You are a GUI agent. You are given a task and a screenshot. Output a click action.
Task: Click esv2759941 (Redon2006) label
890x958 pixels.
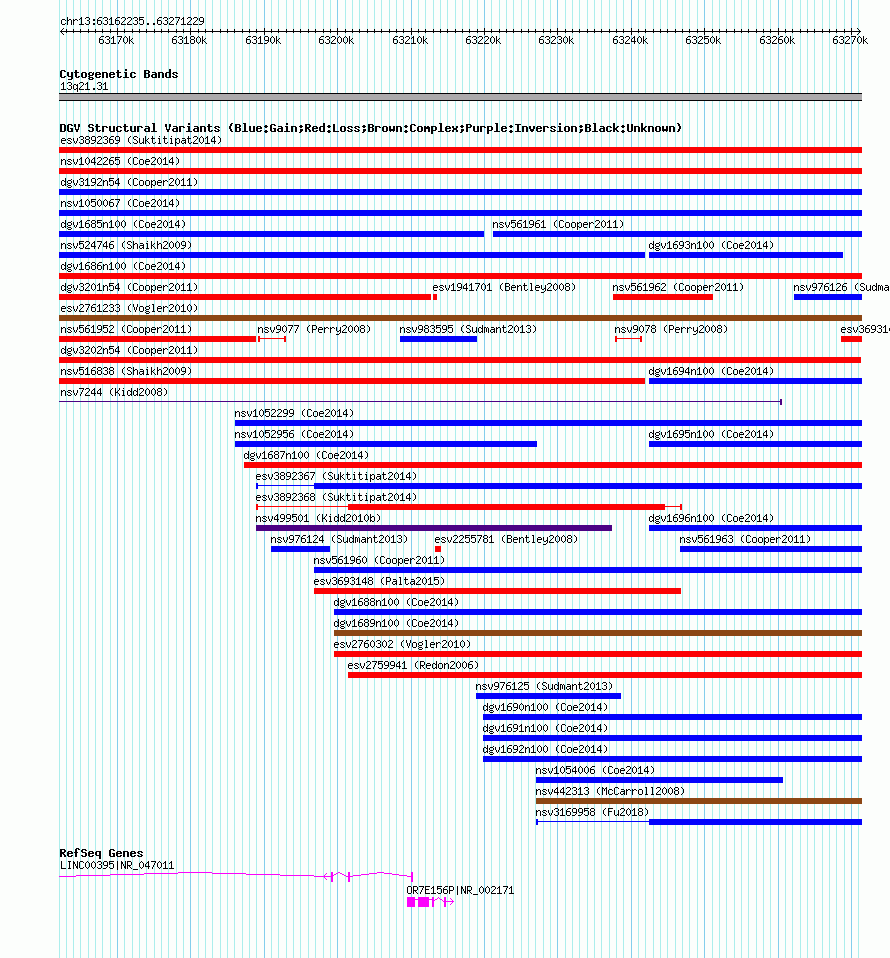pos(413,665)
